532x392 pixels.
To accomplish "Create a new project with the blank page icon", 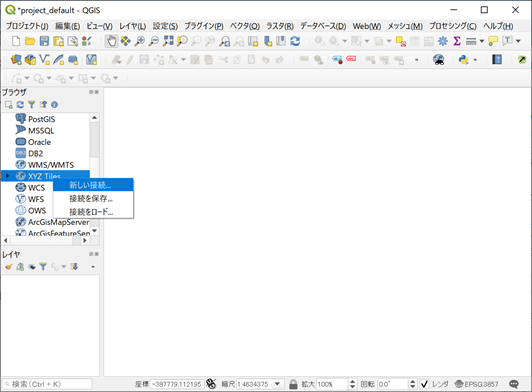I will pos(16,41).
